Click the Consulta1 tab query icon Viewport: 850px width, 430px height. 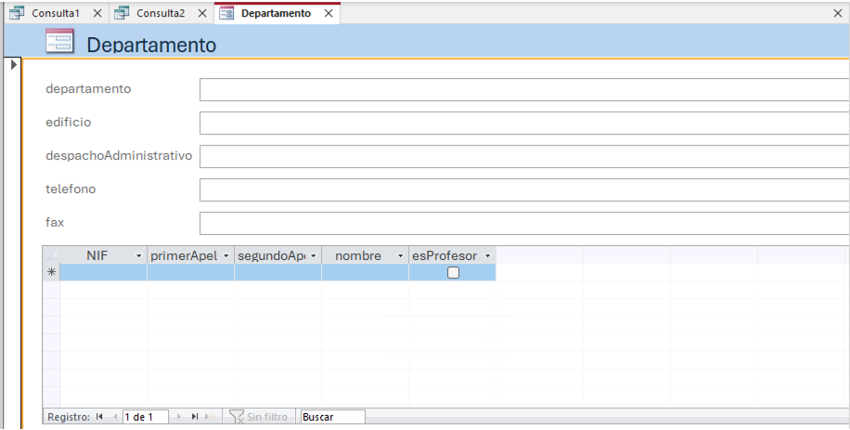tap(17, 13)
